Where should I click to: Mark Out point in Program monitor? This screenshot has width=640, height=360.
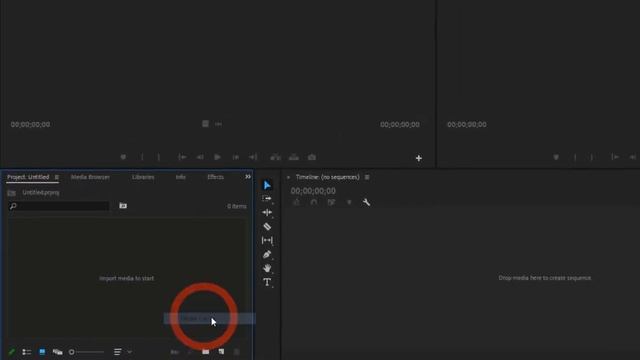[x=591, y=157]
